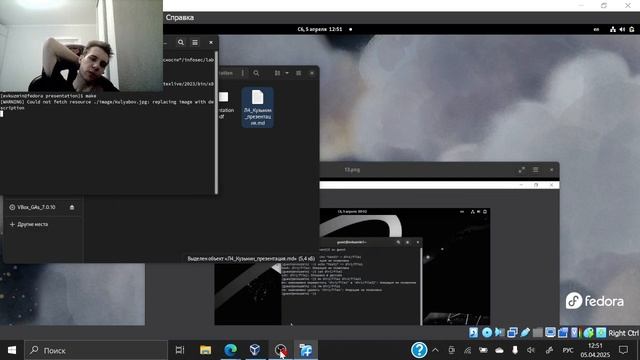Eject the VBox_GAs_7.0.10 disc
The height and width of the screenshot is (360, 640).
[x=72, y=207]
